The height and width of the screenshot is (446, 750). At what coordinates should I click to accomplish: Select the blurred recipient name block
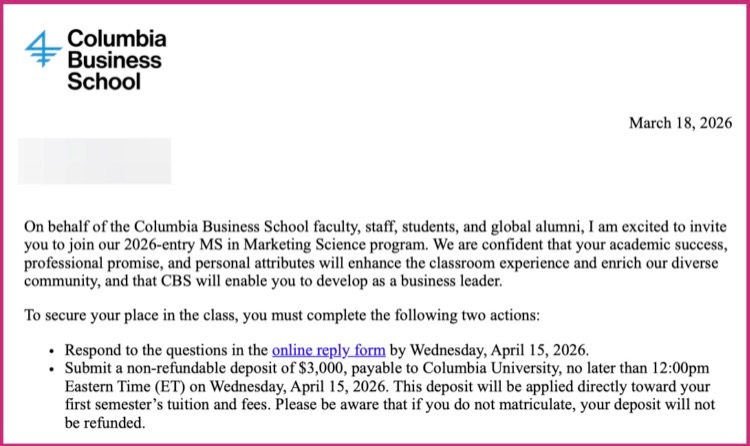point(97,160)
